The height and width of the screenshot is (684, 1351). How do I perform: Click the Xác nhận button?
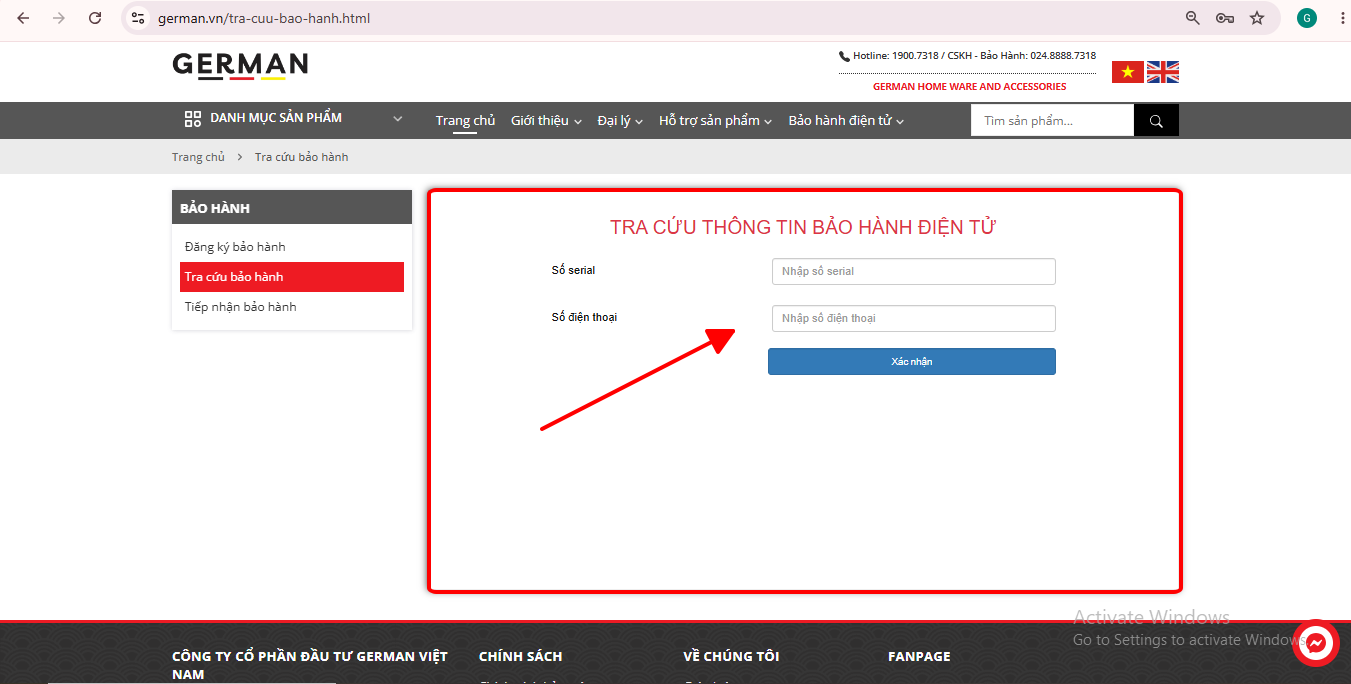(912, 362)
